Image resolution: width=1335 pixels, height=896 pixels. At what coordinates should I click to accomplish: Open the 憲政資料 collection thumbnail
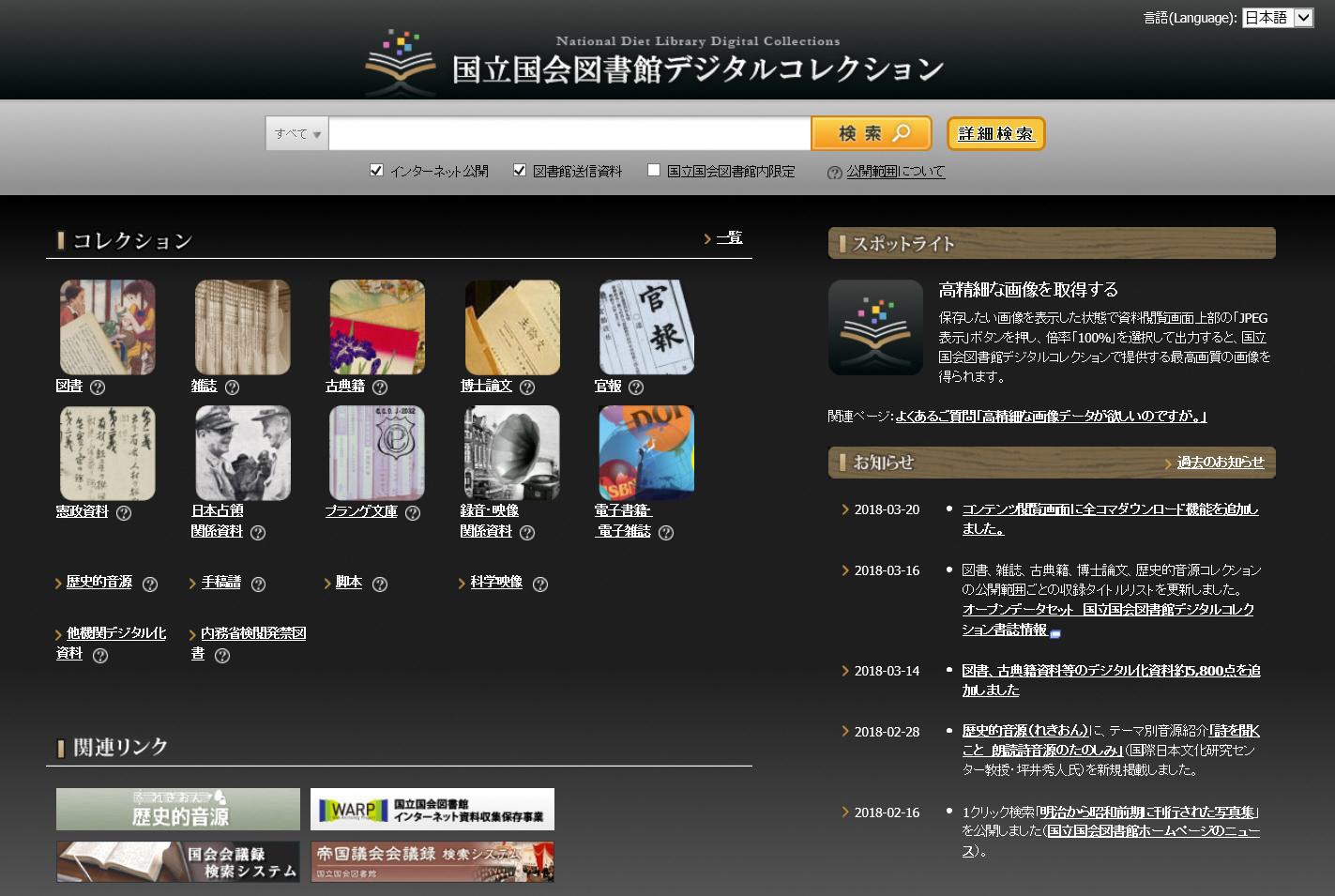[108, 453]
